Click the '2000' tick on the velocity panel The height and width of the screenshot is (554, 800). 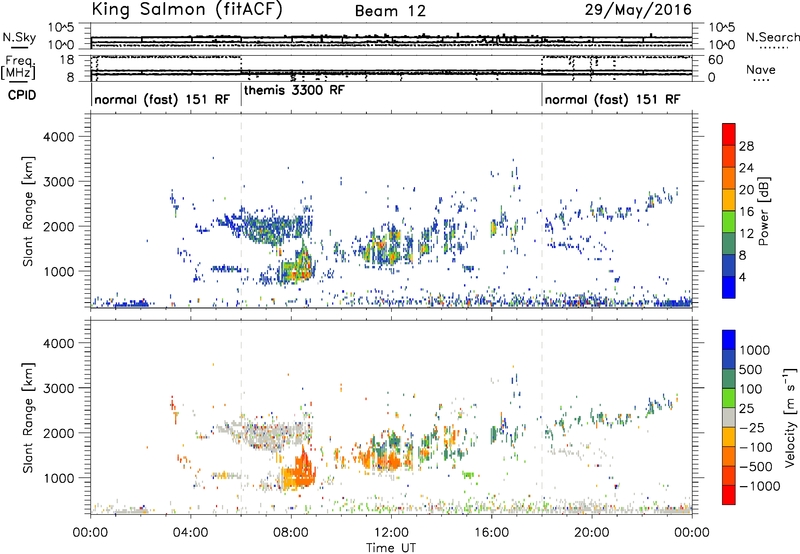click(58, 433)
